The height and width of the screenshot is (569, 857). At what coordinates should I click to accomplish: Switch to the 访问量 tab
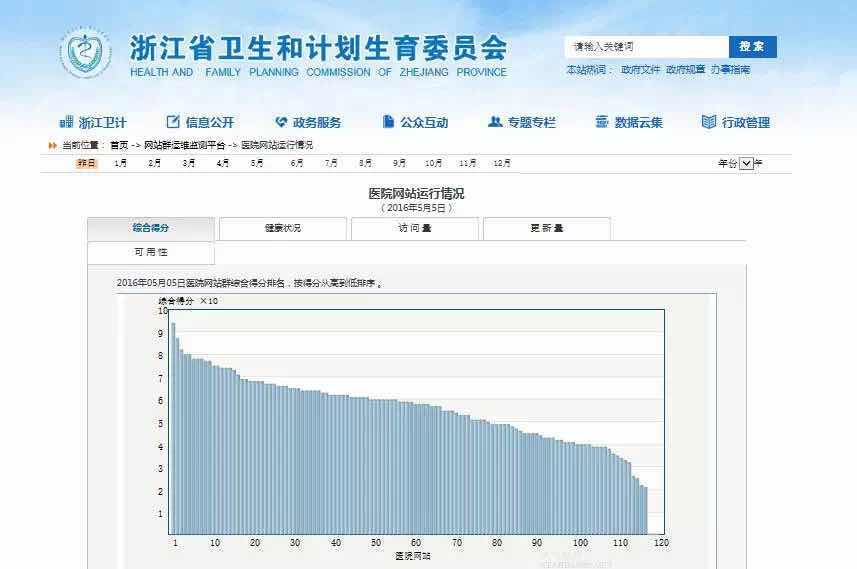tap(414, 228)
